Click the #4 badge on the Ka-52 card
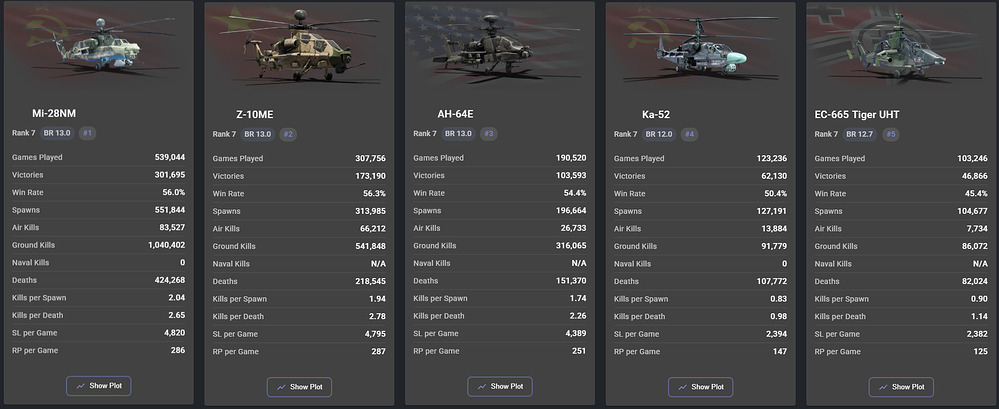This screenshot has width=999, height=409. [x=690, y=134]
